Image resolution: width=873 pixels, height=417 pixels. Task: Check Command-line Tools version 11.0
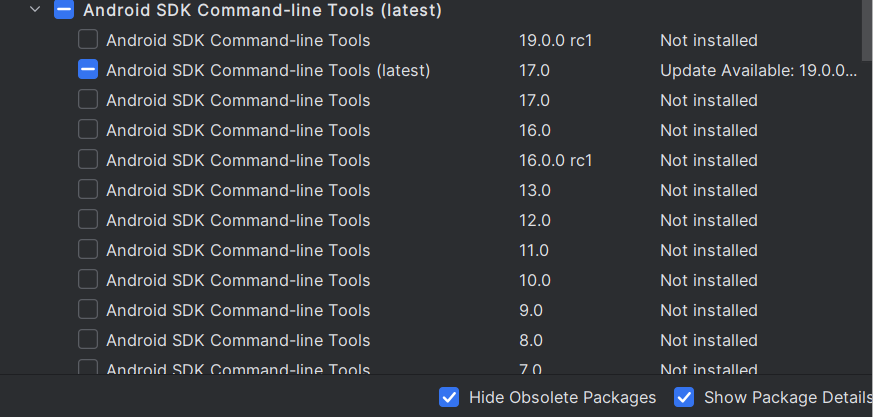click(88, 250)
